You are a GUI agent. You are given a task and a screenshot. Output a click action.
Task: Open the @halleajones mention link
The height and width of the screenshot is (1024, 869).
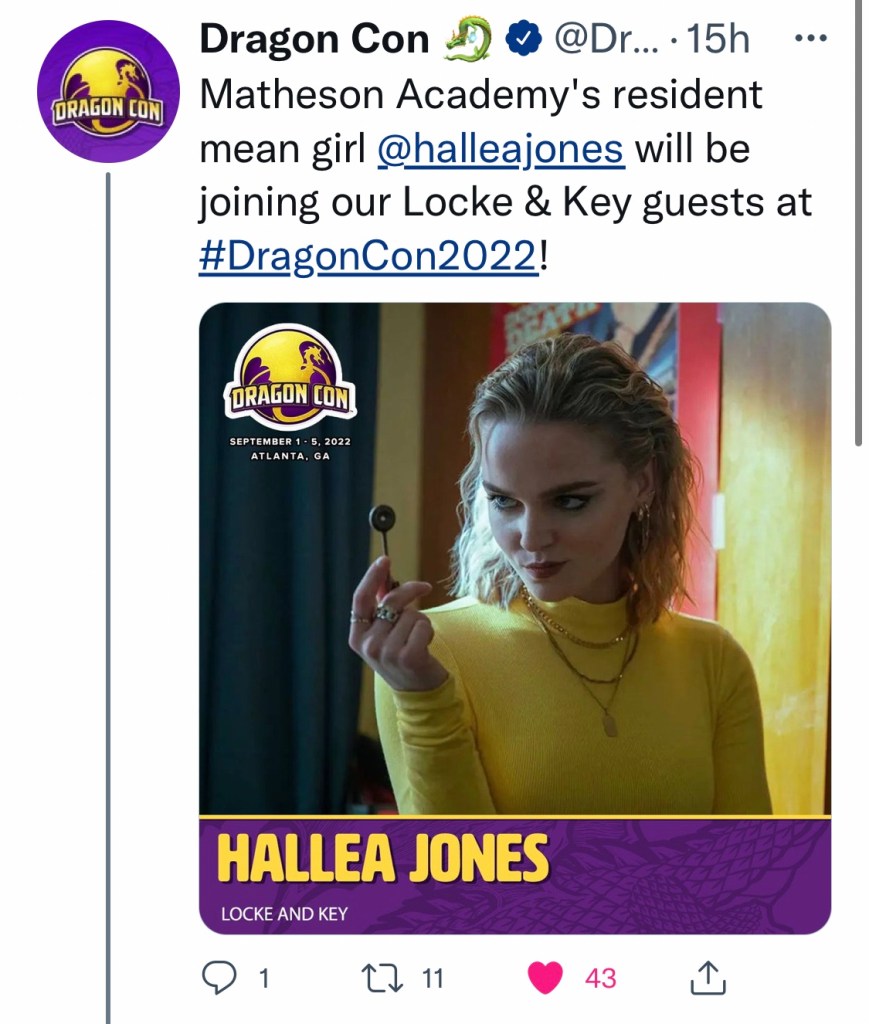point(501,149)
